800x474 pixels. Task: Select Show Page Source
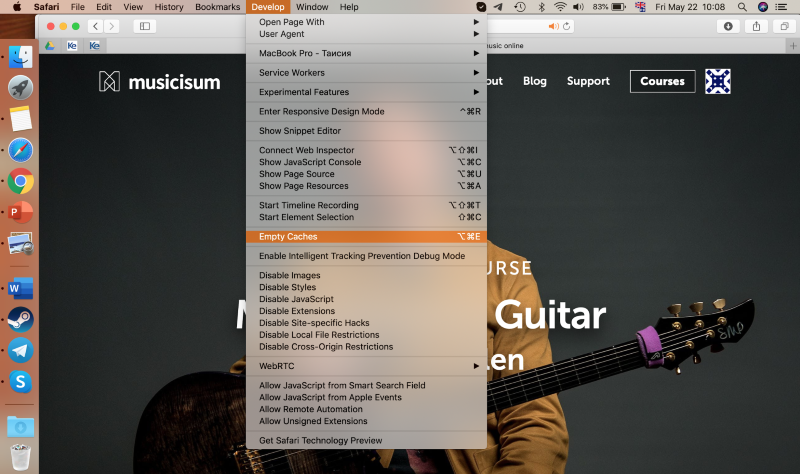(x=366, y=174)
